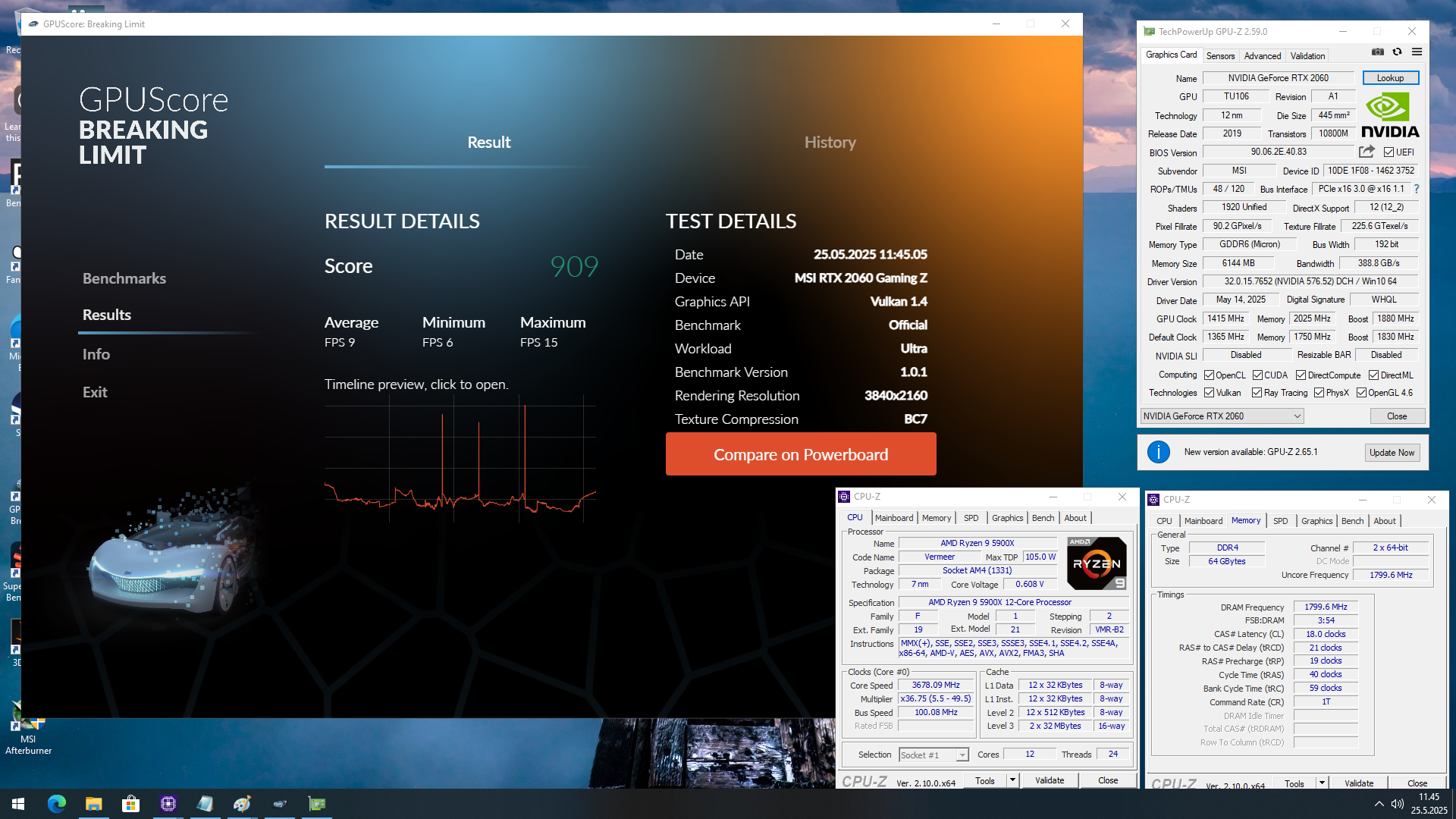Click the Close button in GPU-Z

click(x=1397, y=416)
